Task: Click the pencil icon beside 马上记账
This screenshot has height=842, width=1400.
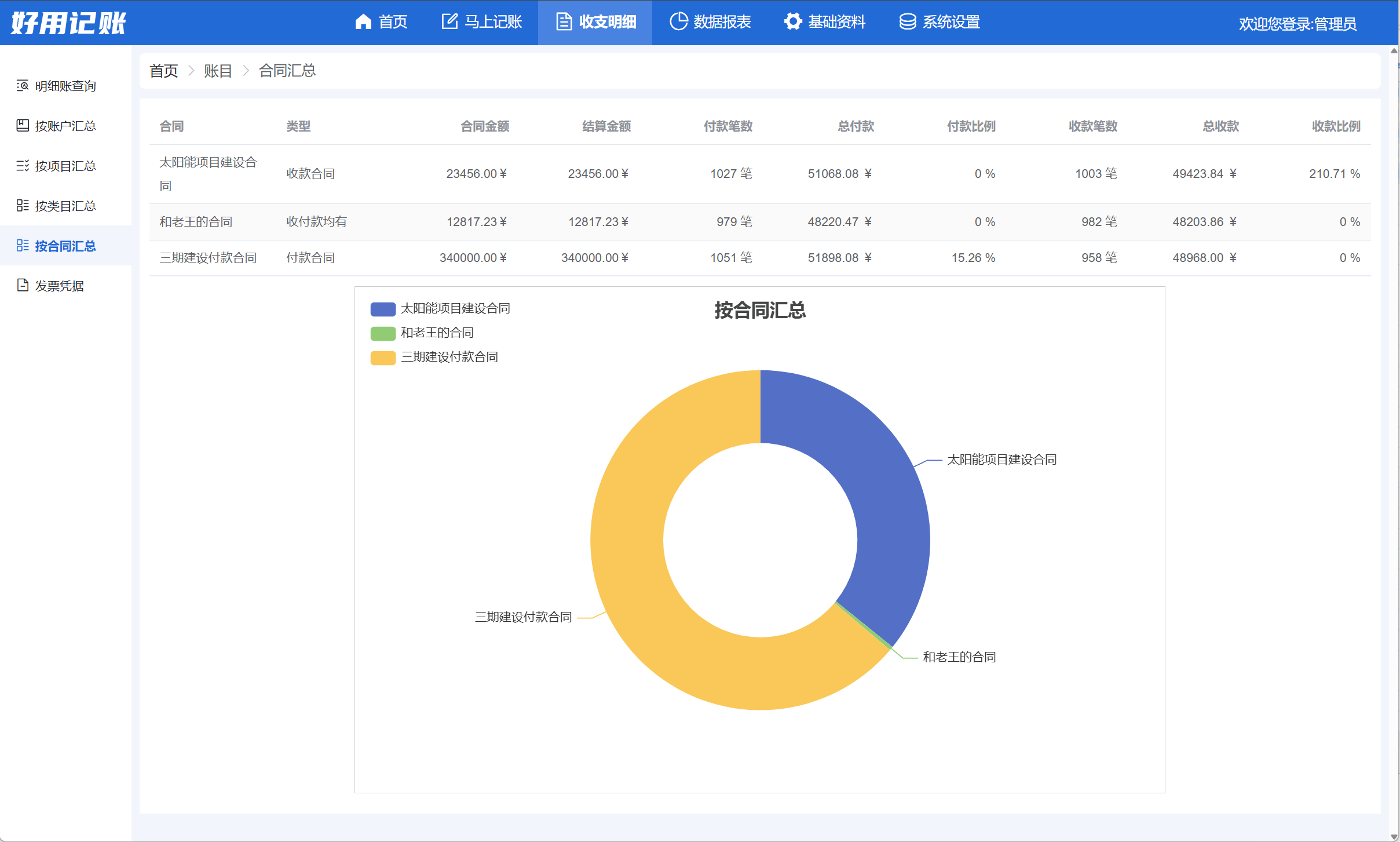Action: click(x=449, y=22)
